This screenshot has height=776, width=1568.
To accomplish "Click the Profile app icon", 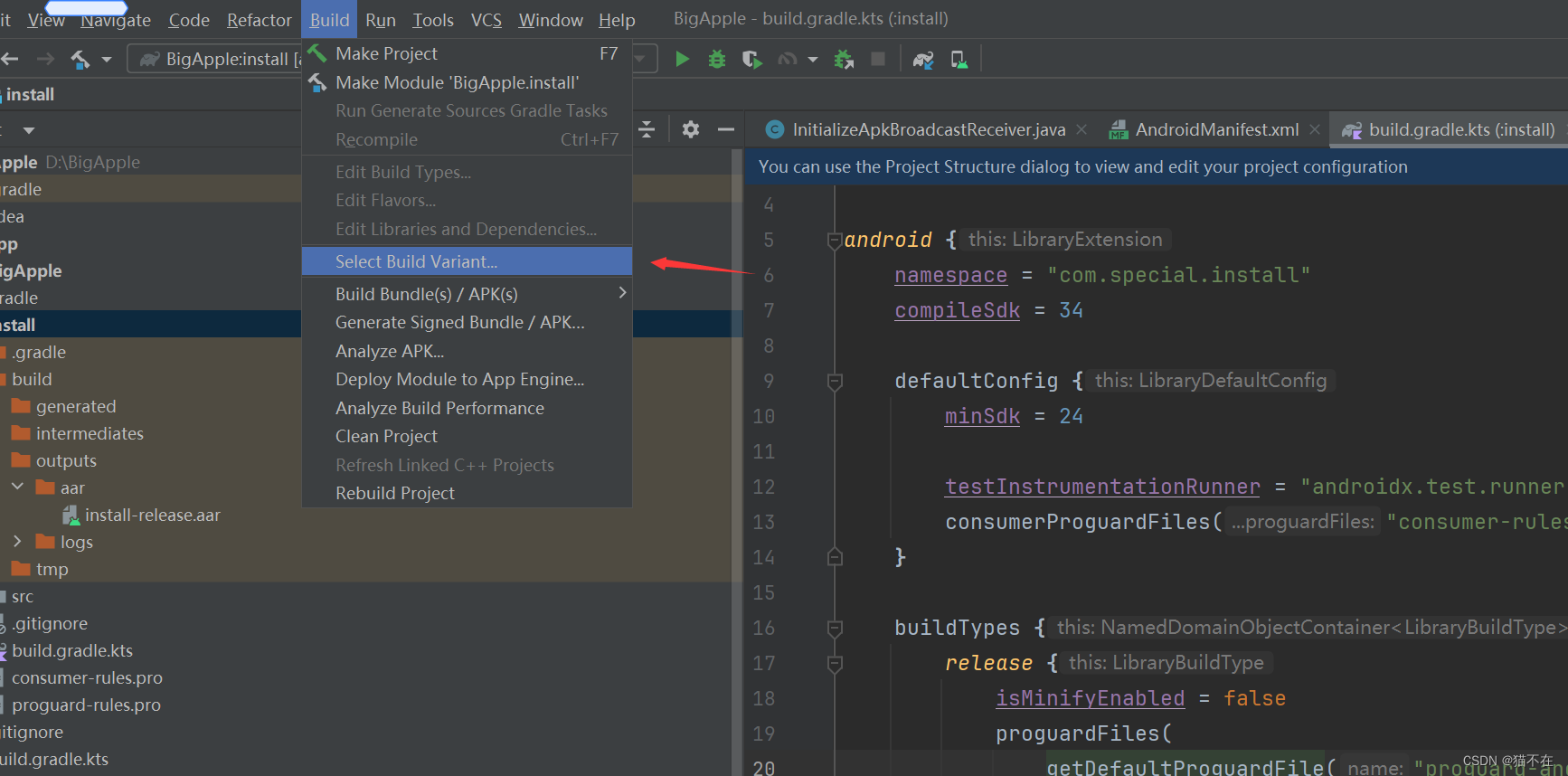I will point(788,60).
